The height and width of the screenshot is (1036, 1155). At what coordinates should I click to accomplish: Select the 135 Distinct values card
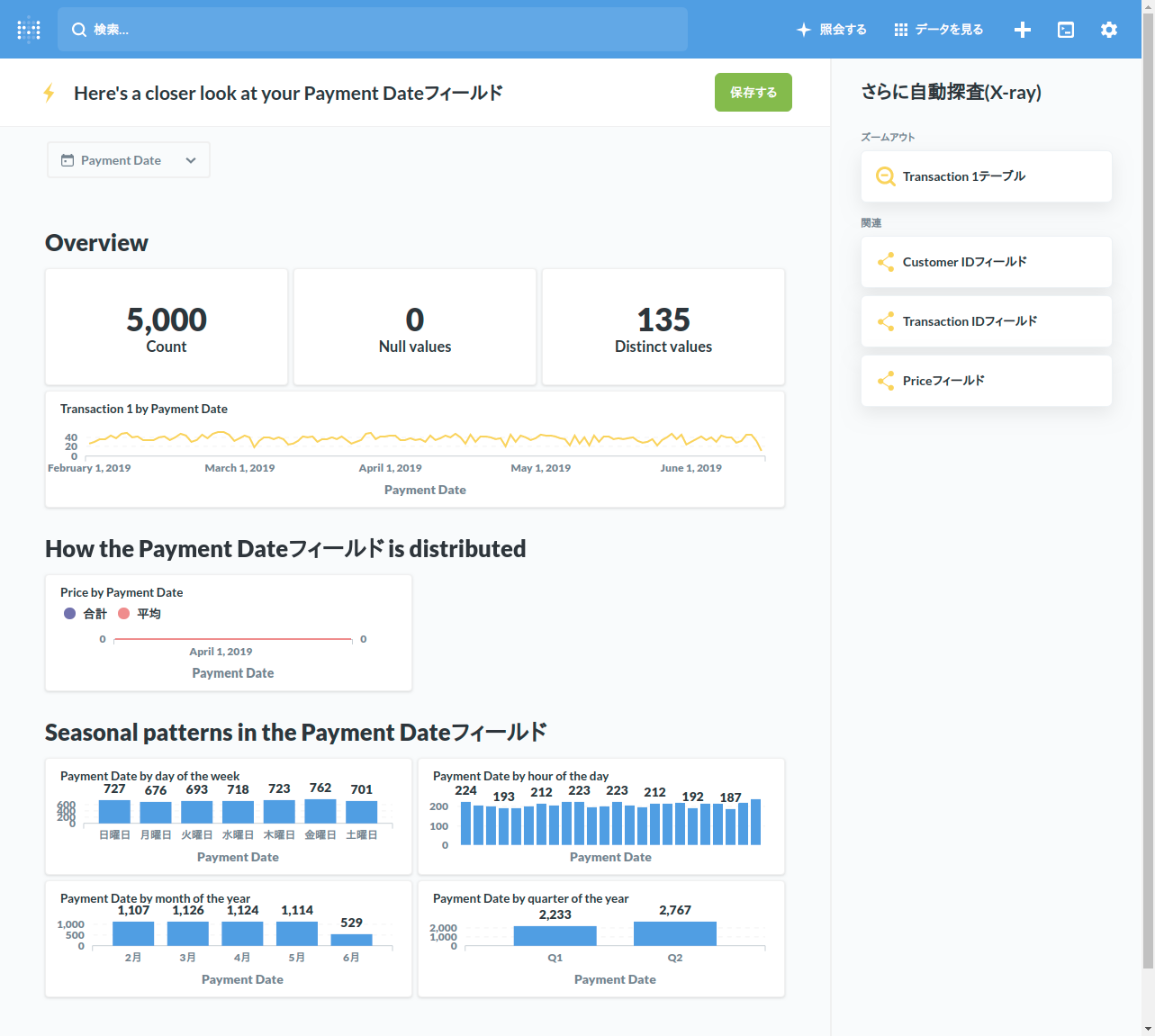[x=663, y=327]
